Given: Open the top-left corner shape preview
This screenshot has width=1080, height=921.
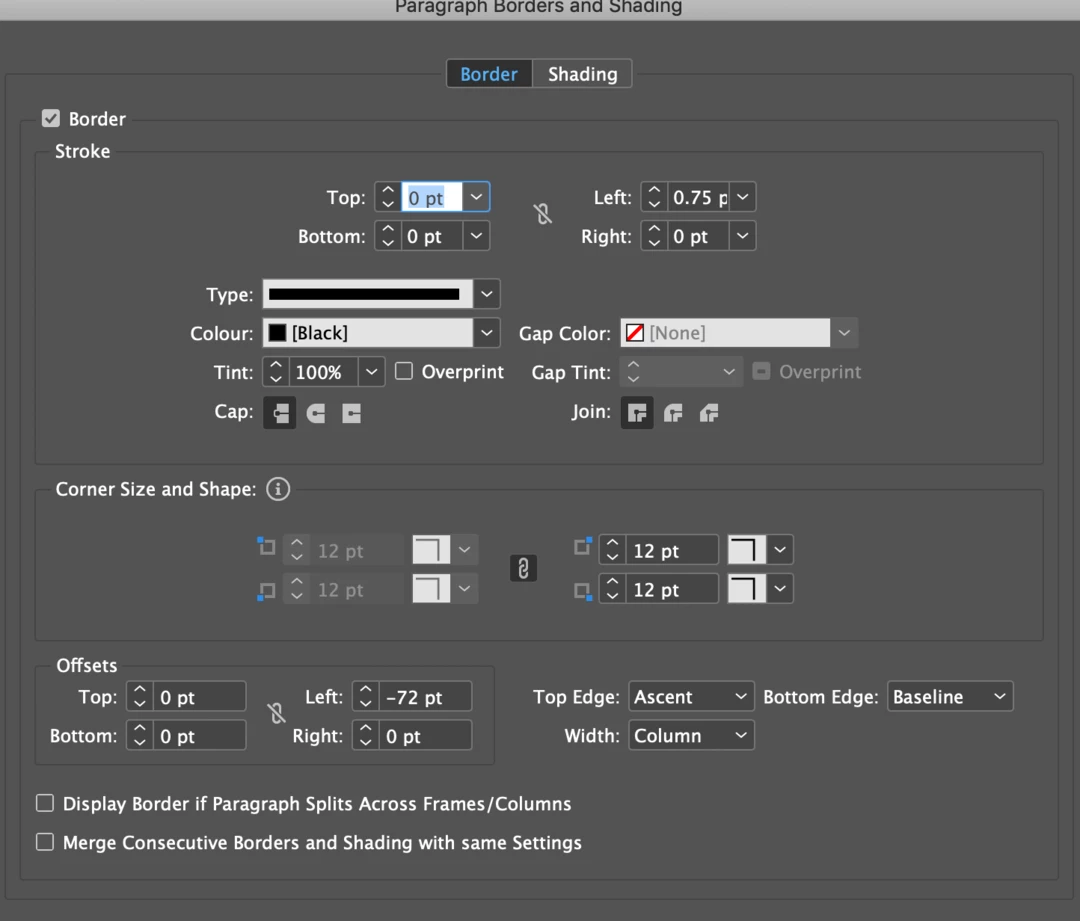Looking at the screenshot, I should [x=431, y=550].
